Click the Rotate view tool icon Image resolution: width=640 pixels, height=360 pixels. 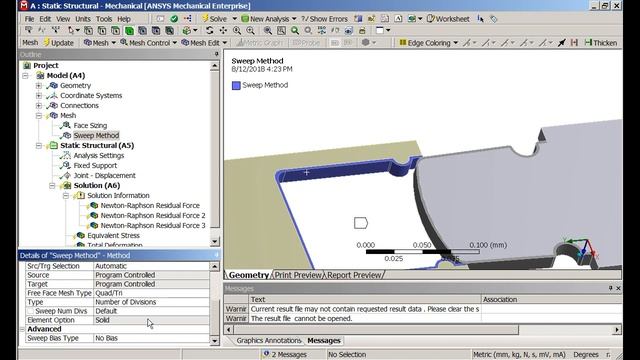coord(210,30)
